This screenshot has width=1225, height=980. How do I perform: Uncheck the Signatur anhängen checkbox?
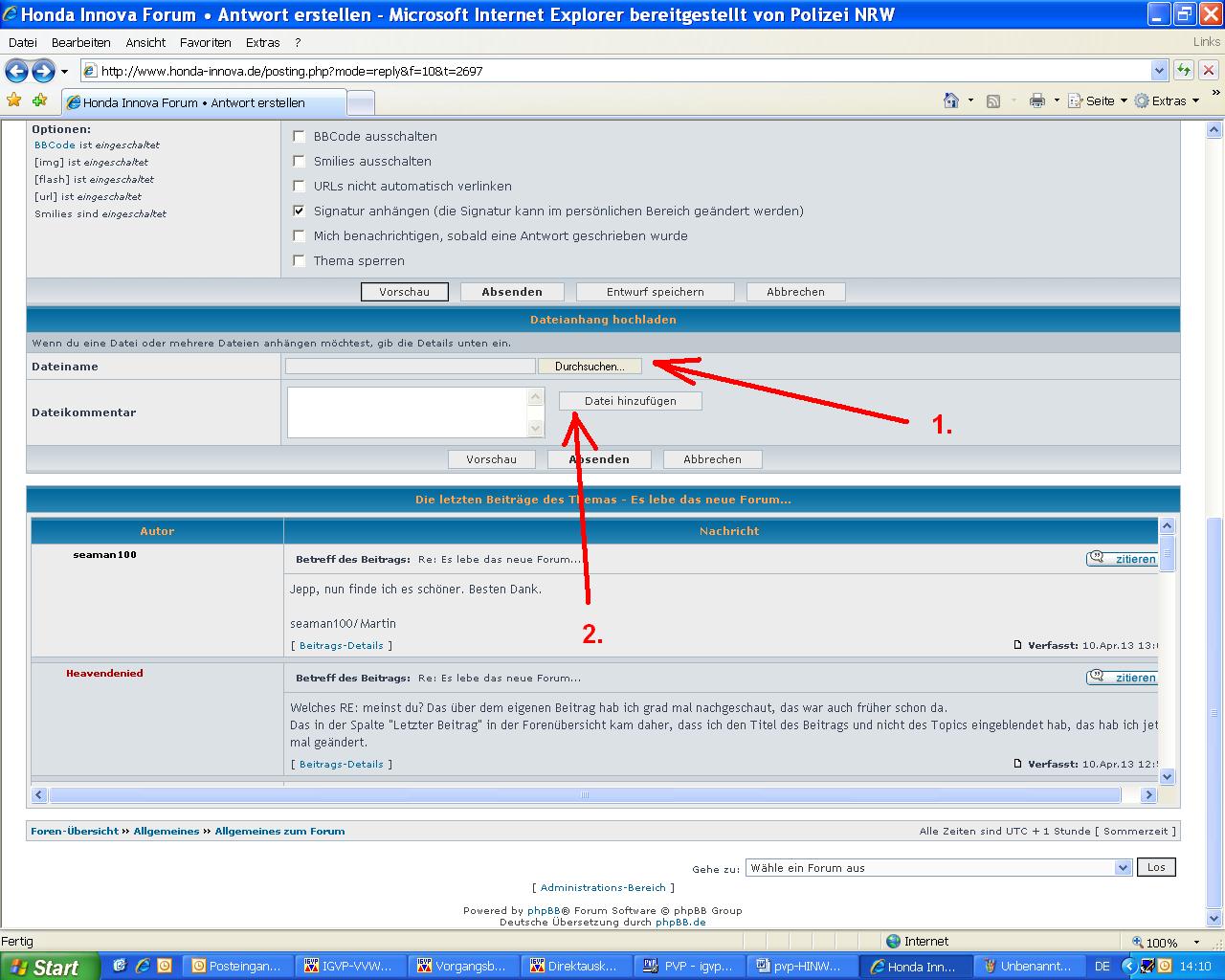[x=300, y=211]
